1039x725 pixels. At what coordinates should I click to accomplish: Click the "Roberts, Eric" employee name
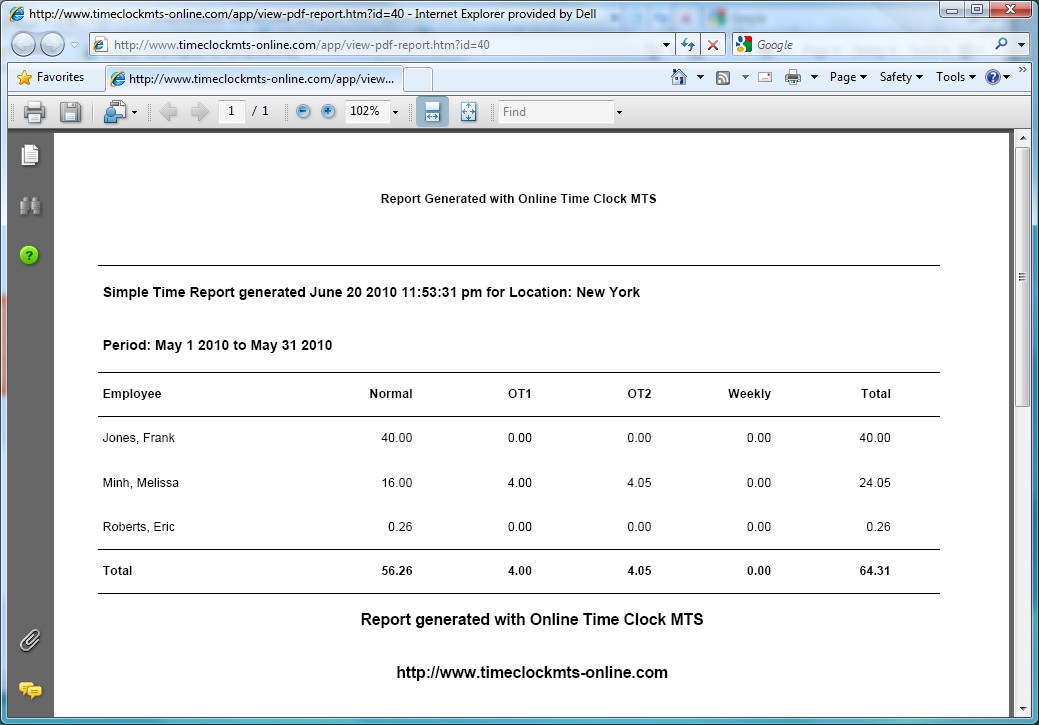point(138,527)
